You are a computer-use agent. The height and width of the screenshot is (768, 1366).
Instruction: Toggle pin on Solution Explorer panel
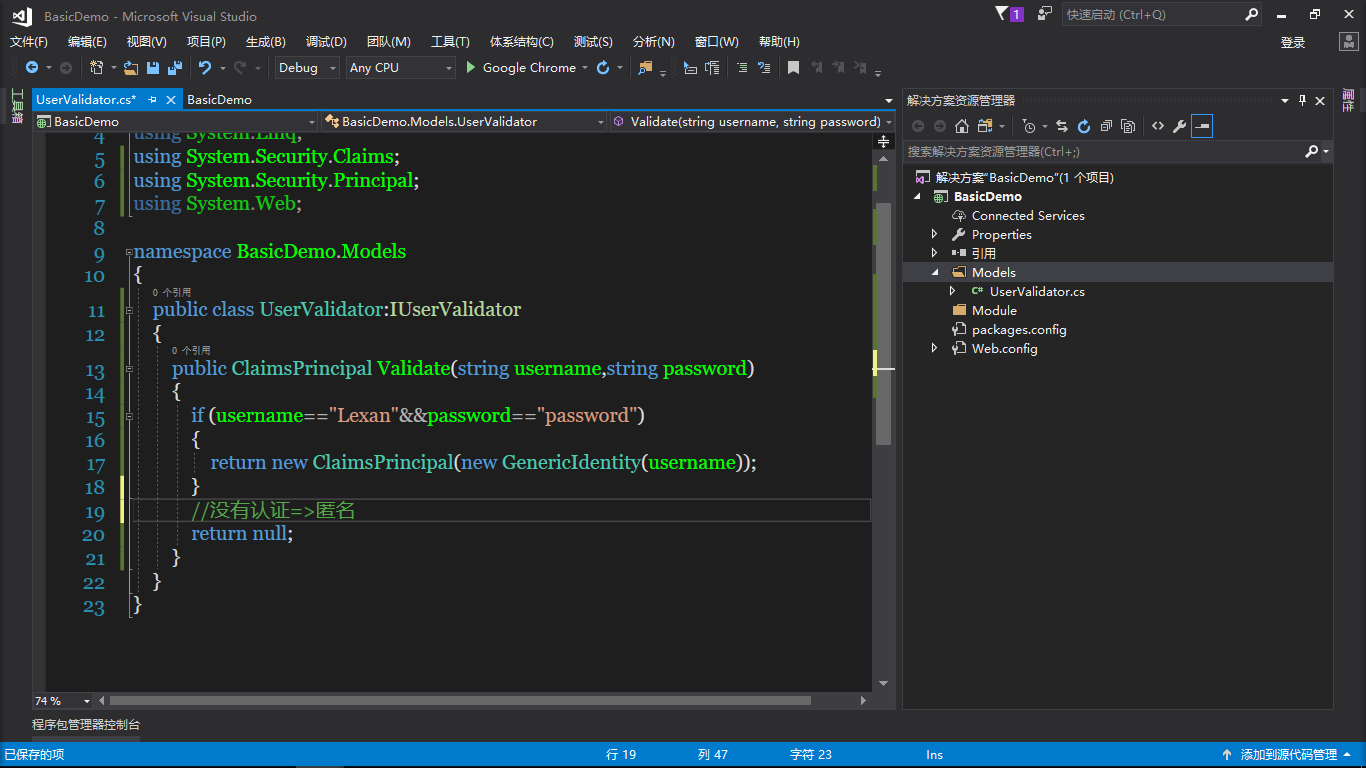1302,100
